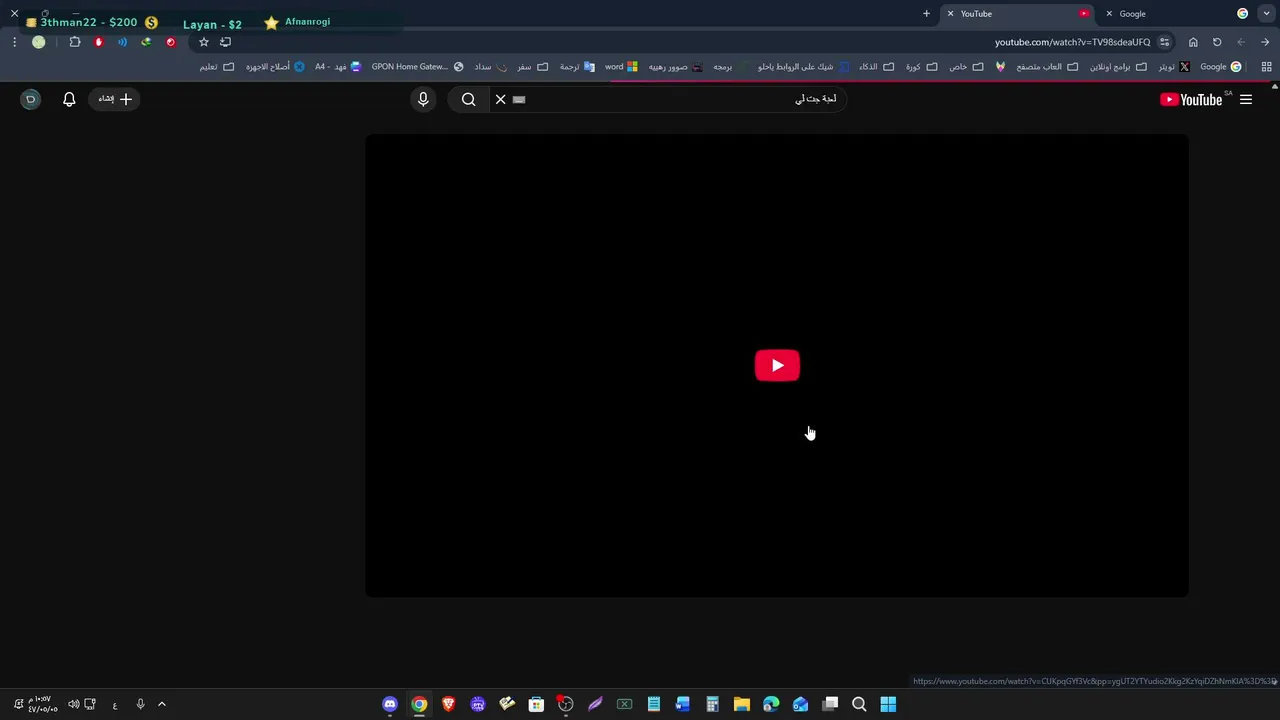Expand the خاص bookmark folder
The width and height of the screenshot is (1280, 720).
pos(966,67)
